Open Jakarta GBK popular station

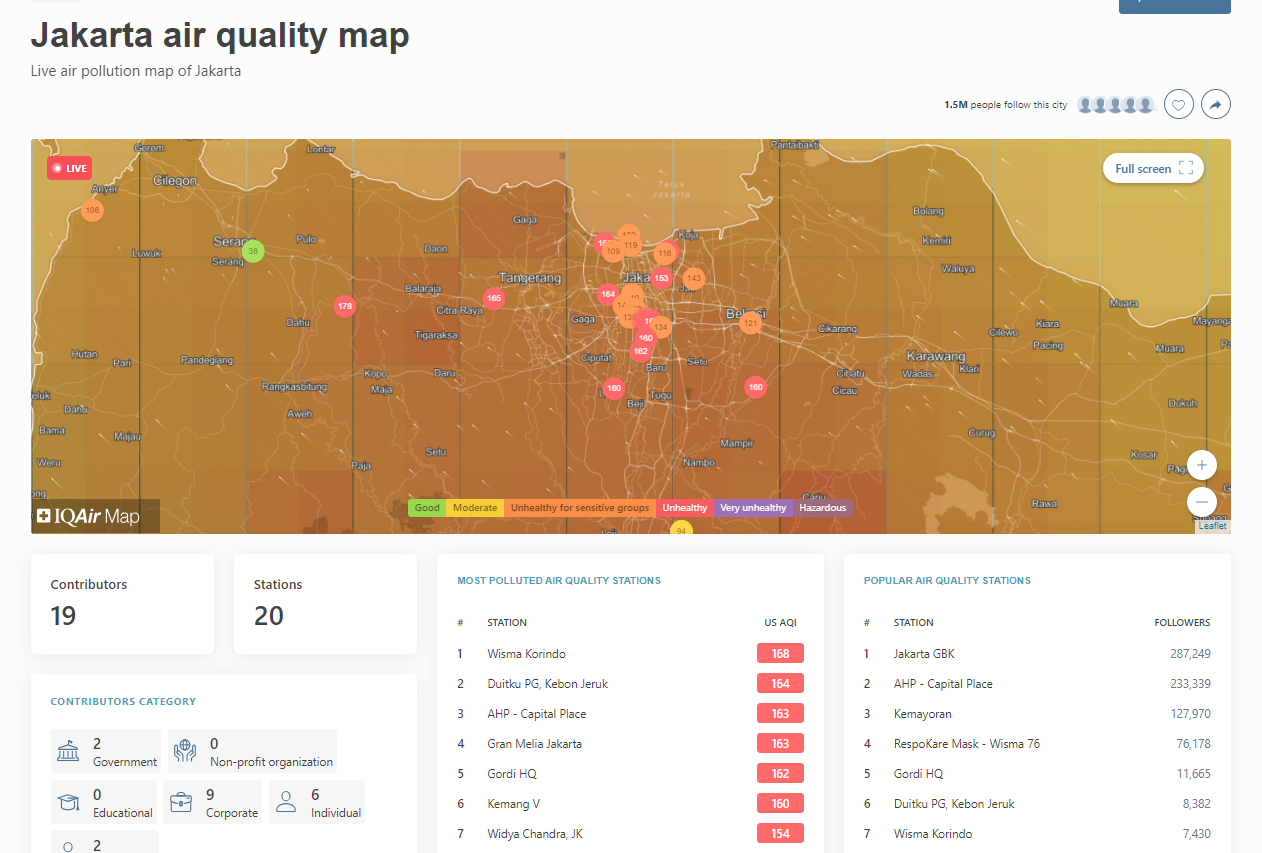[924, 654]
